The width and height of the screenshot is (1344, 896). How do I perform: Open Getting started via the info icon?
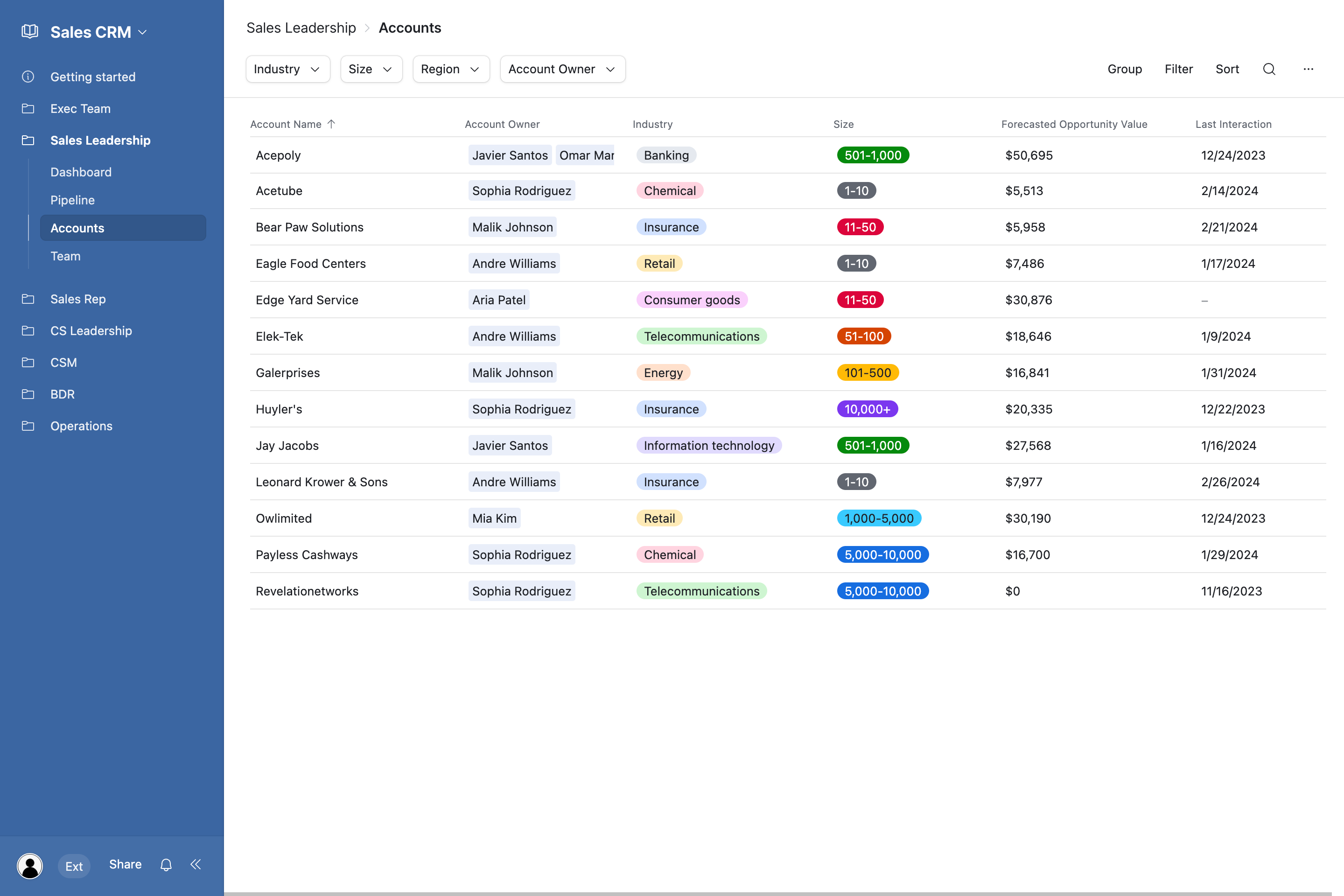(28, 76)
